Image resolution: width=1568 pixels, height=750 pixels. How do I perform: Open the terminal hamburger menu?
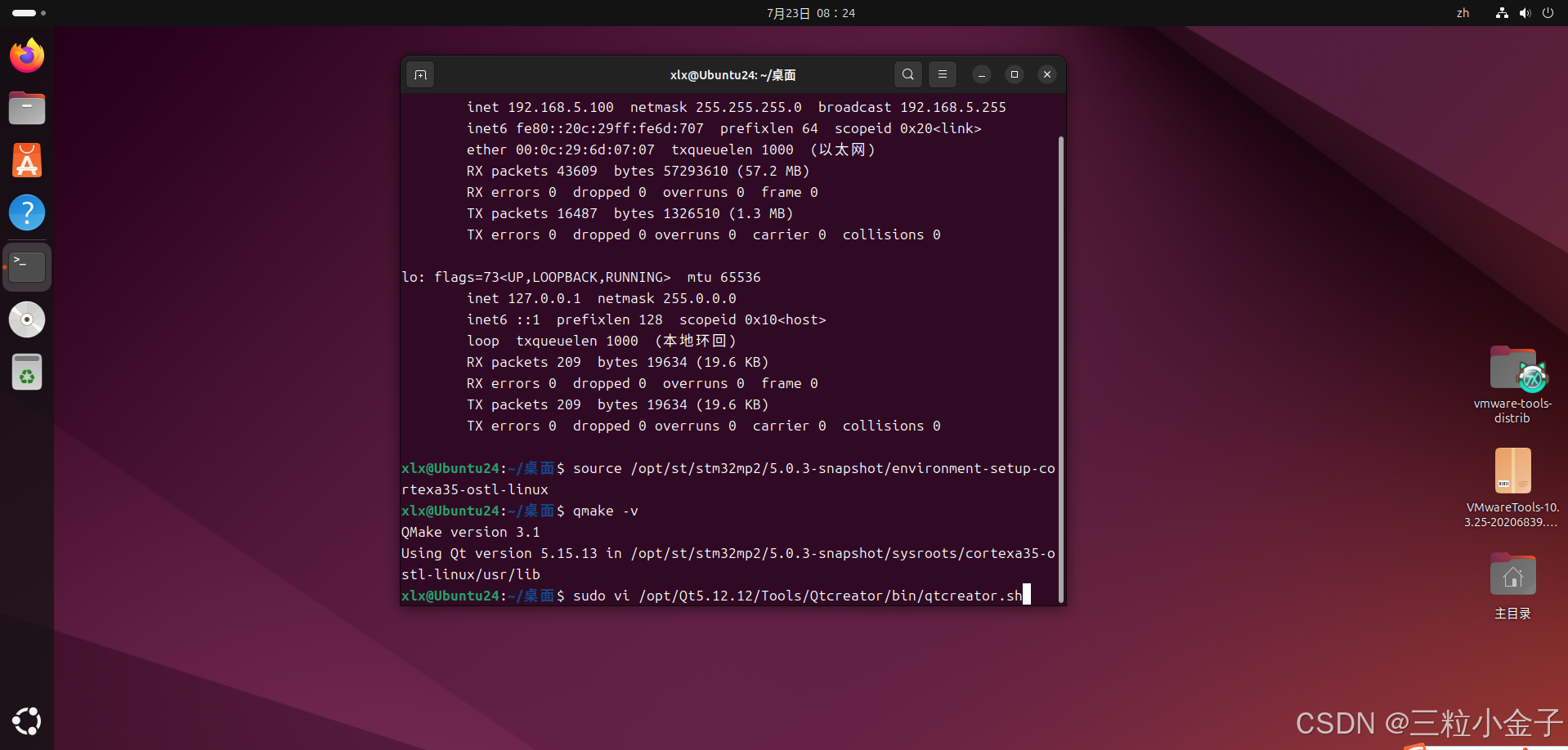click(x=942, y=74)
